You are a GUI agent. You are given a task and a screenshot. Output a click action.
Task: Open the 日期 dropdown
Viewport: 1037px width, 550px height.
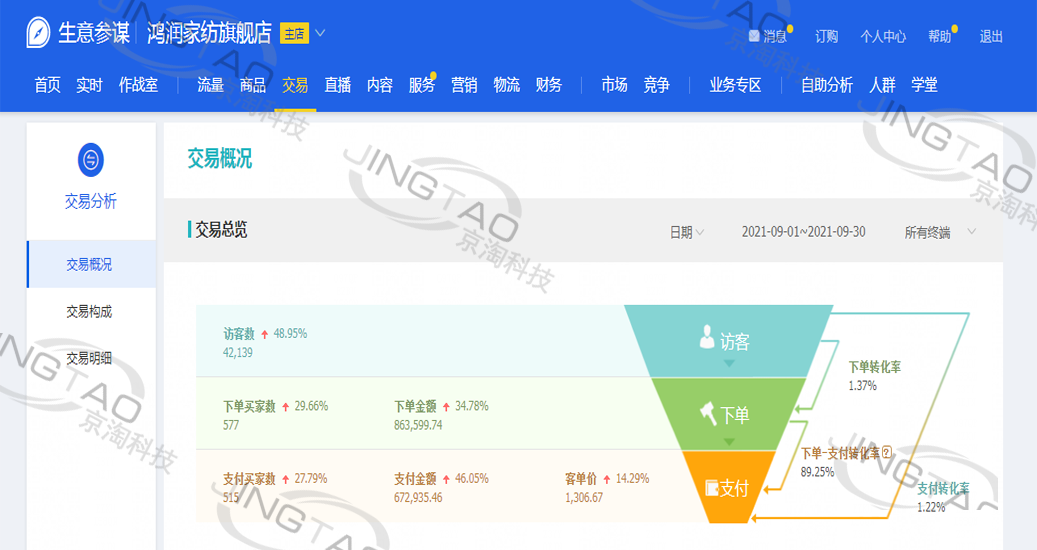(686, 232)
